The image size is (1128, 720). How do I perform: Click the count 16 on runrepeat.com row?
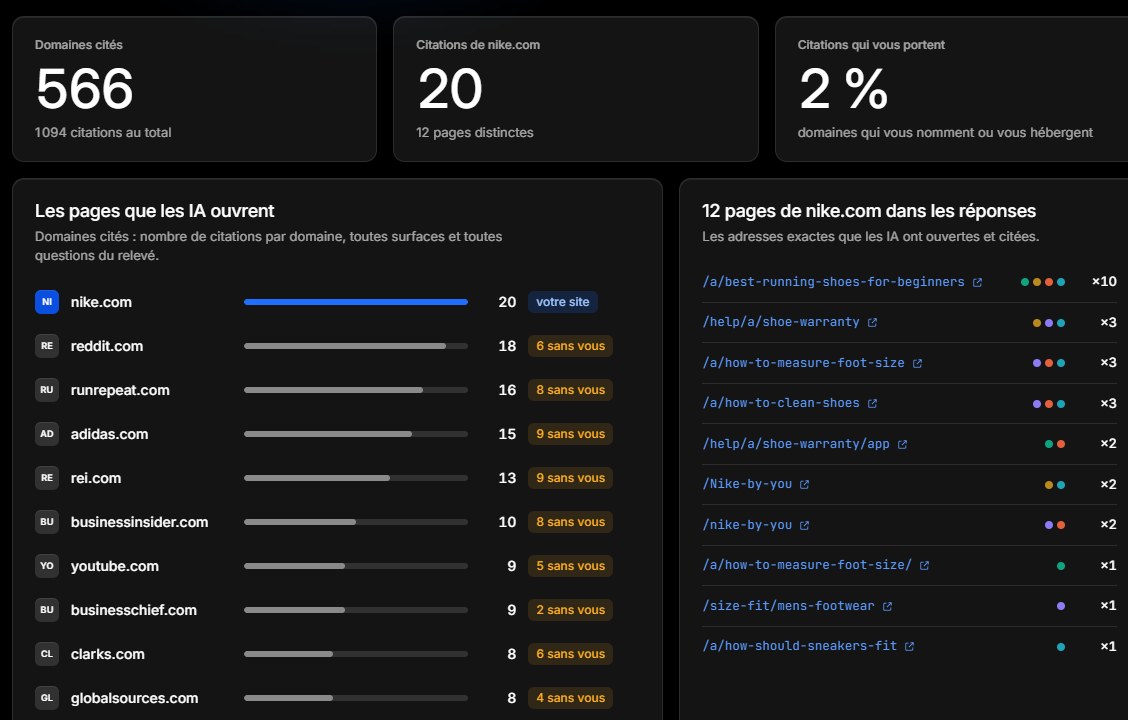[x=507, y=390]
